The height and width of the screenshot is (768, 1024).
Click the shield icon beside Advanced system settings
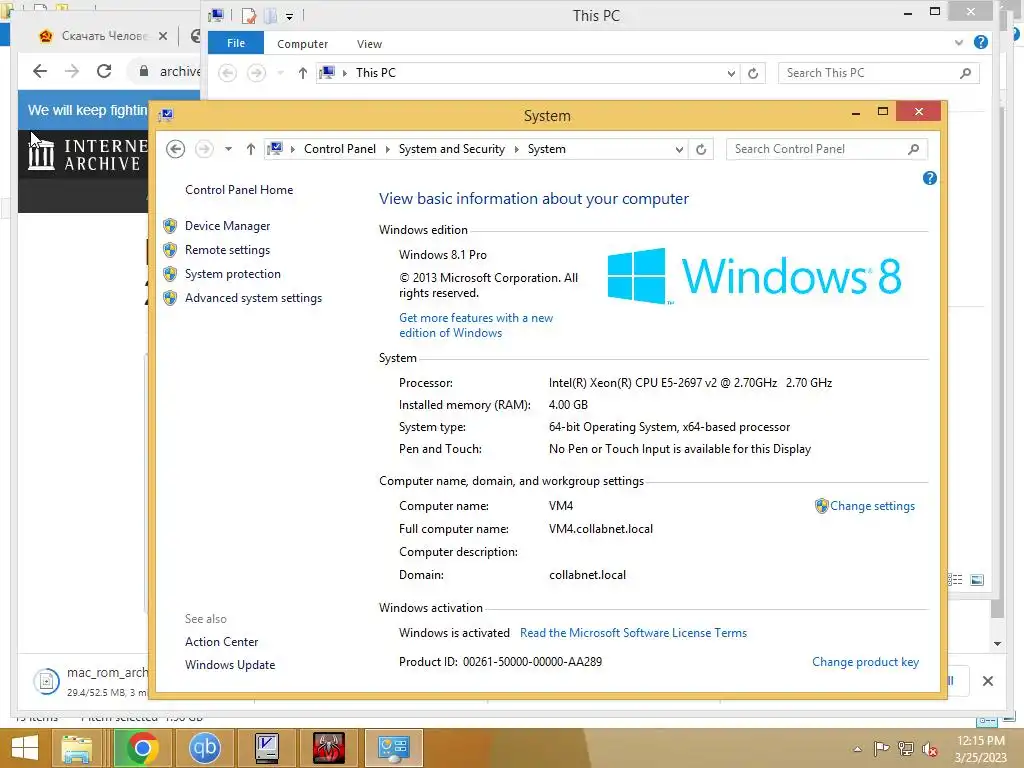tap(170, 298)
